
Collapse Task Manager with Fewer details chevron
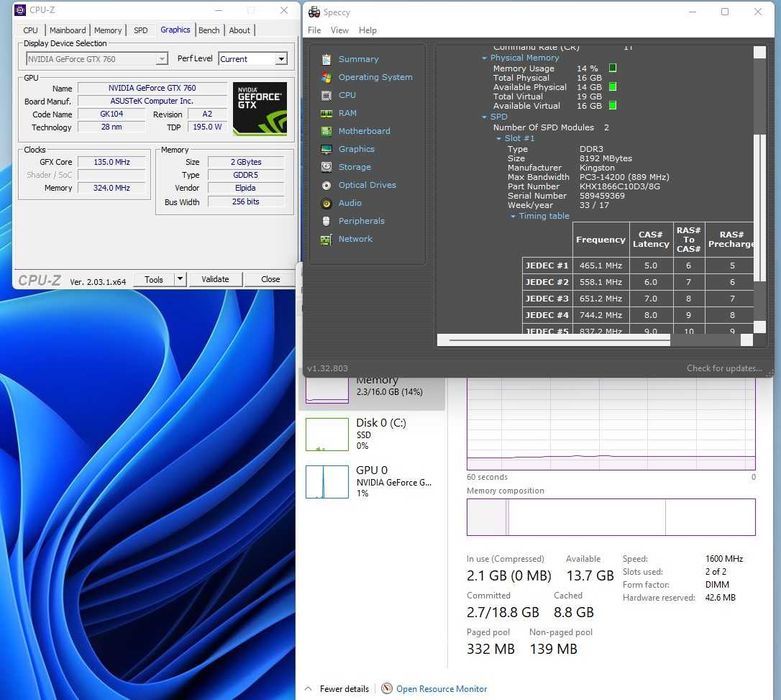[x=308, y=689]
